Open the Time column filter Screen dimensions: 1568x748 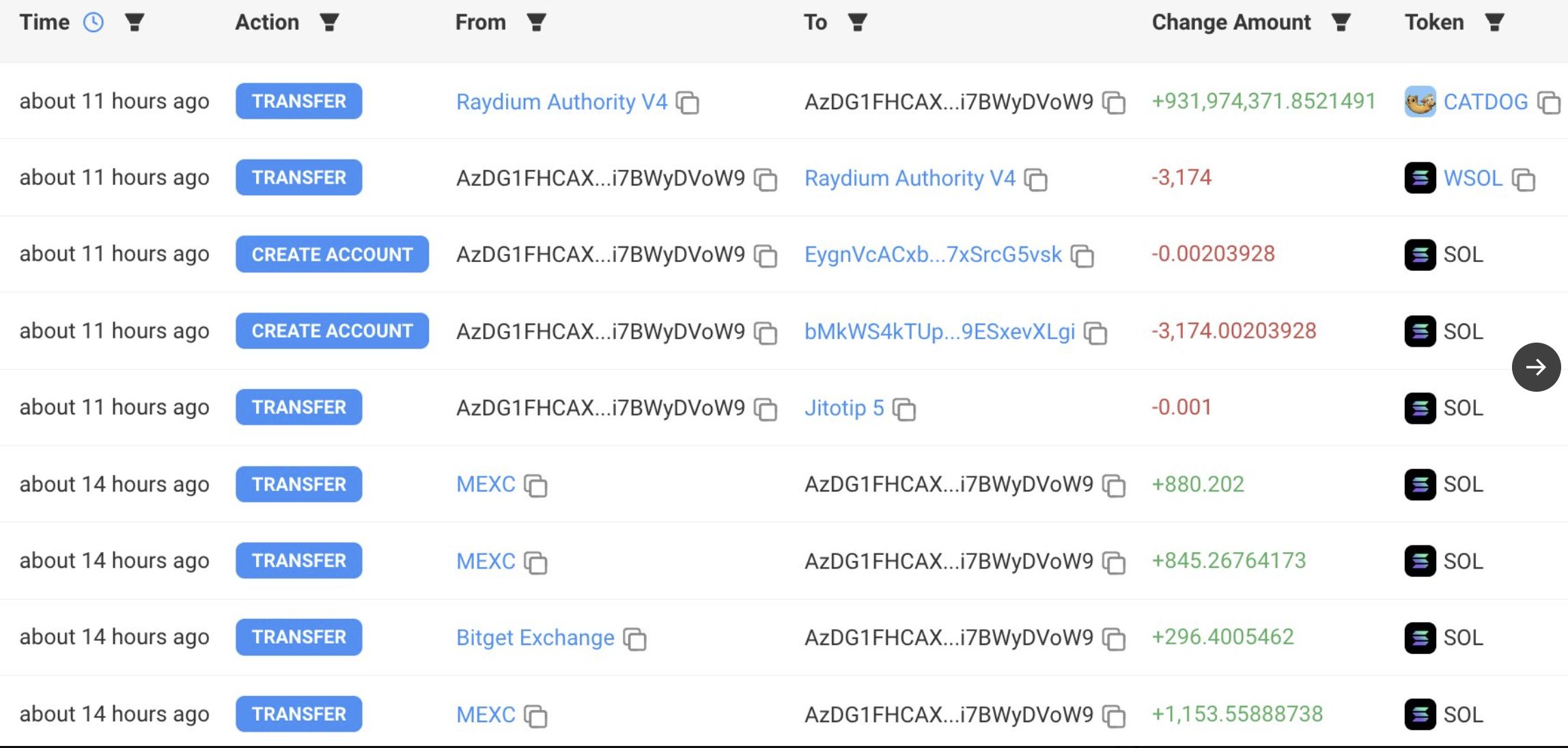pyautogui.click(x=135, y=23)
